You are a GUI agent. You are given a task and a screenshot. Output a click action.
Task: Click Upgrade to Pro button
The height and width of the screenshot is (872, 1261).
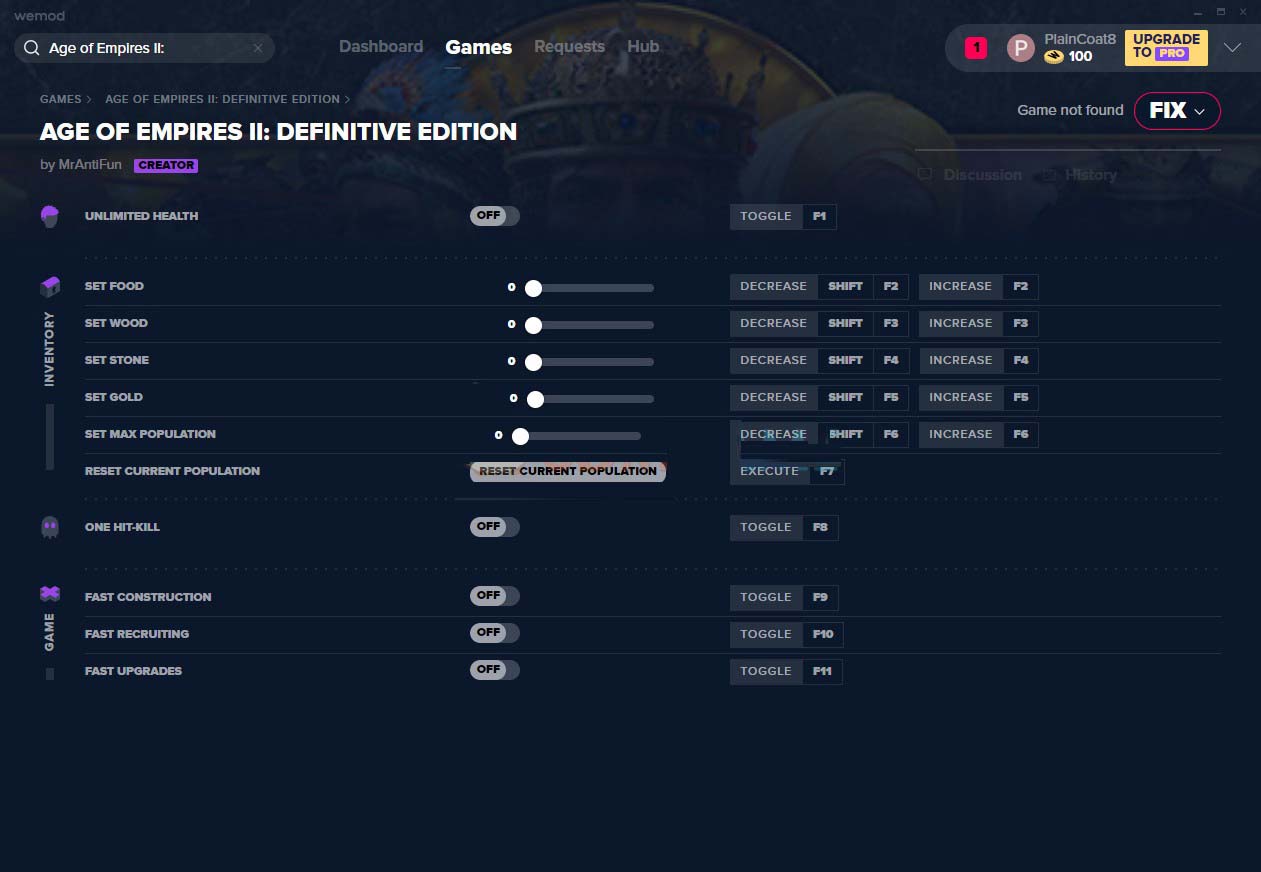(x=1166, y=48)
